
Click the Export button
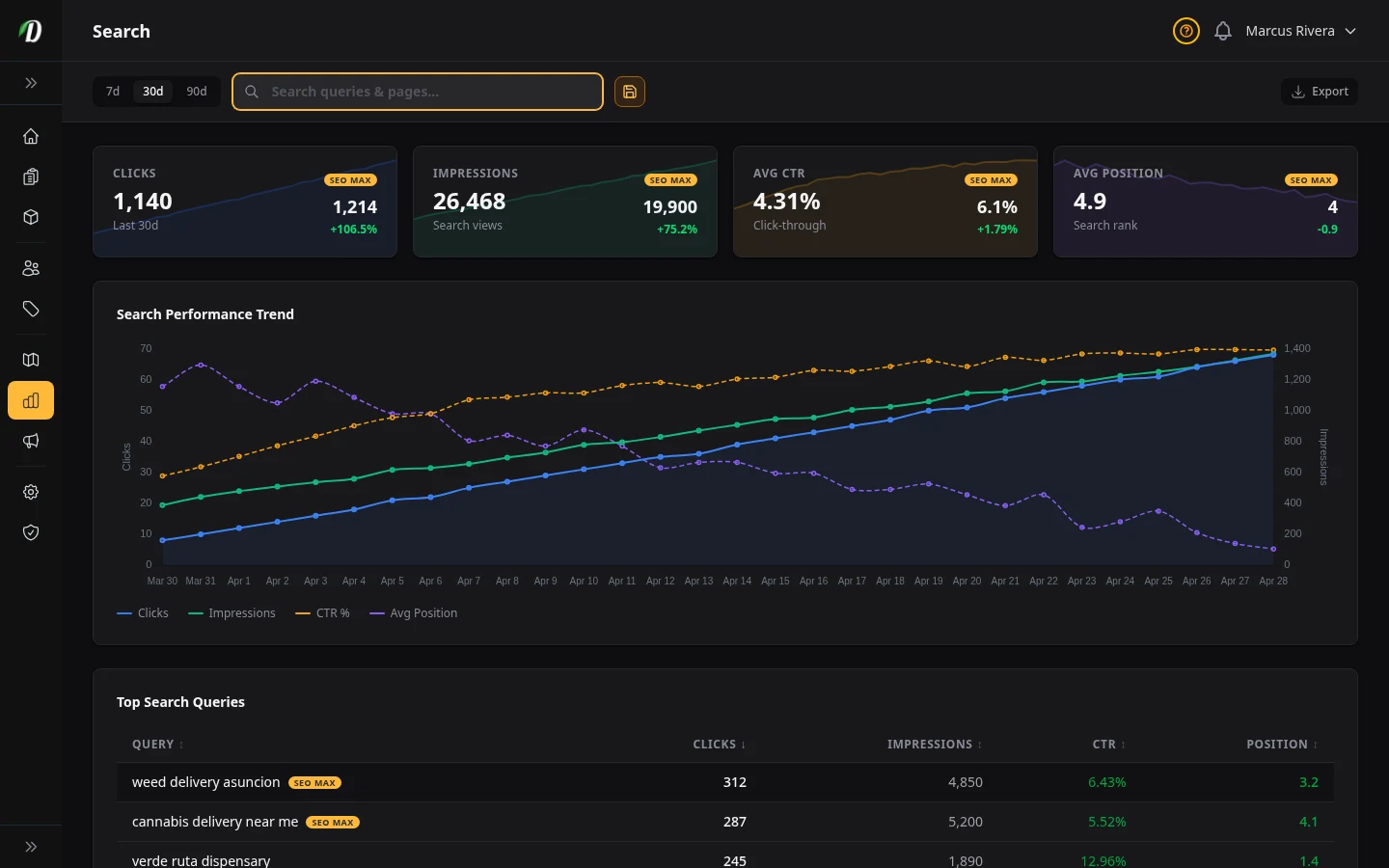point(1320,92)
